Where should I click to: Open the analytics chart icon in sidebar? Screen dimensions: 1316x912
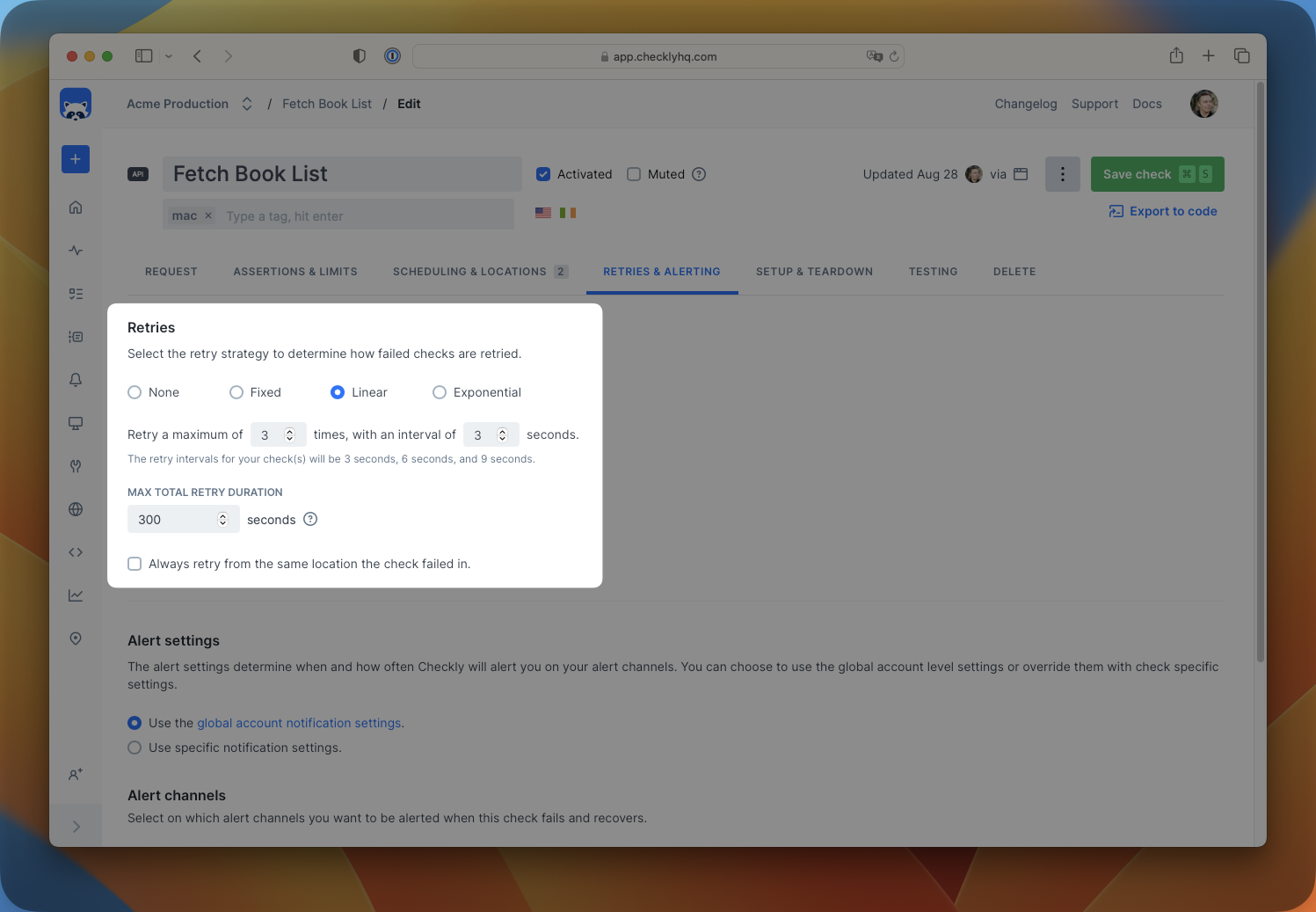(76, 595)
